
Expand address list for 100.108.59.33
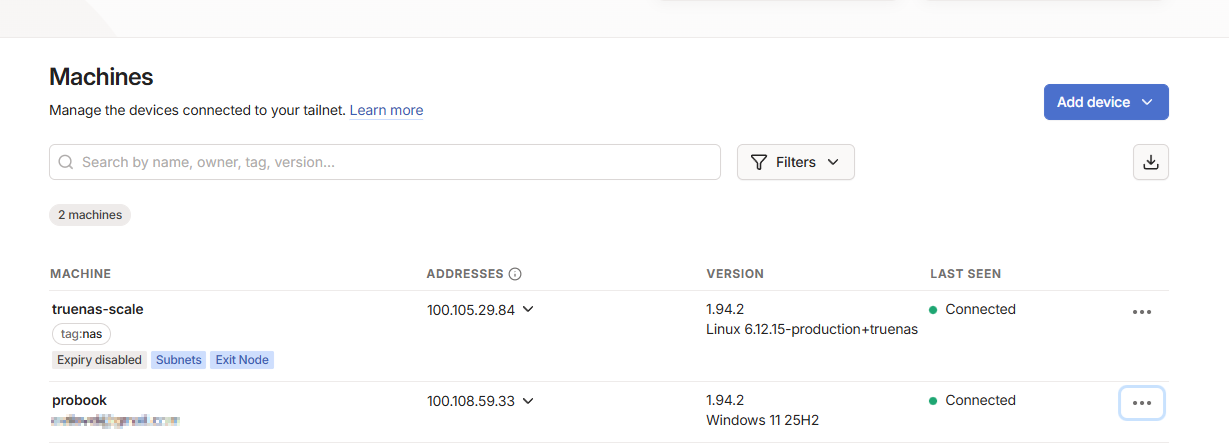(x=528, y=400)
